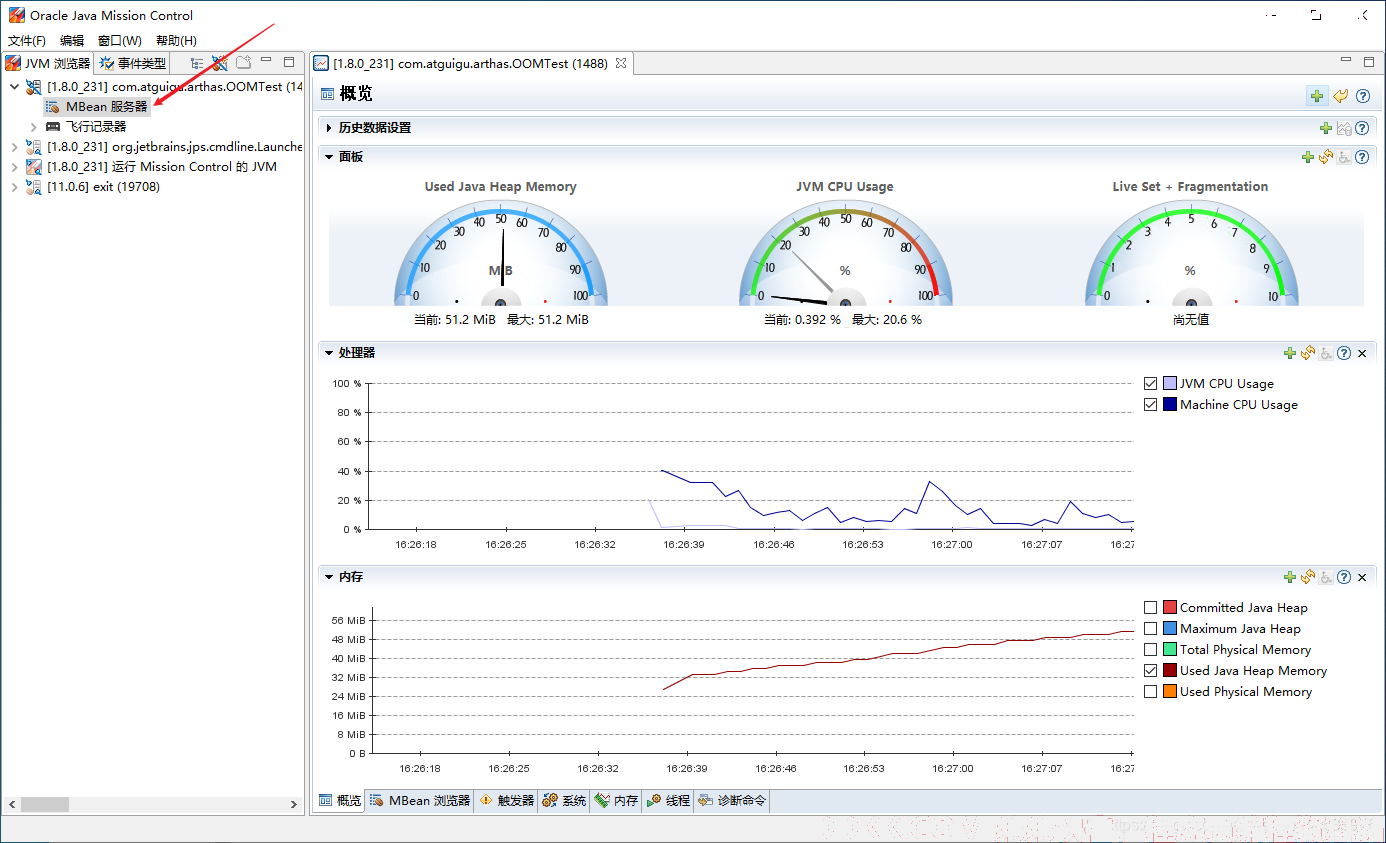Screen dimensions: 1386x843
Task: Collapse 处理器 section
Action: 329,353
